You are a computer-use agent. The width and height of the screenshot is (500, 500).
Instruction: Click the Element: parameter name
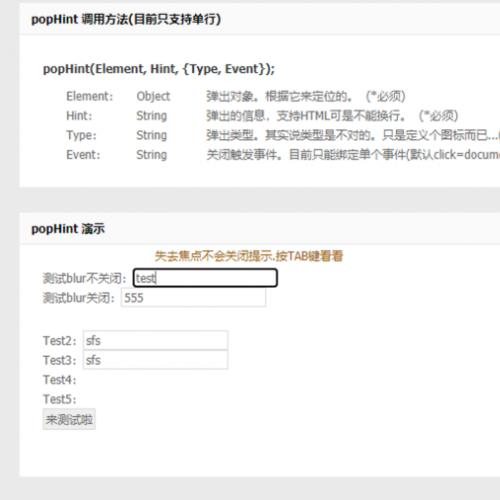pyautogui.click(x=90, y=96)
